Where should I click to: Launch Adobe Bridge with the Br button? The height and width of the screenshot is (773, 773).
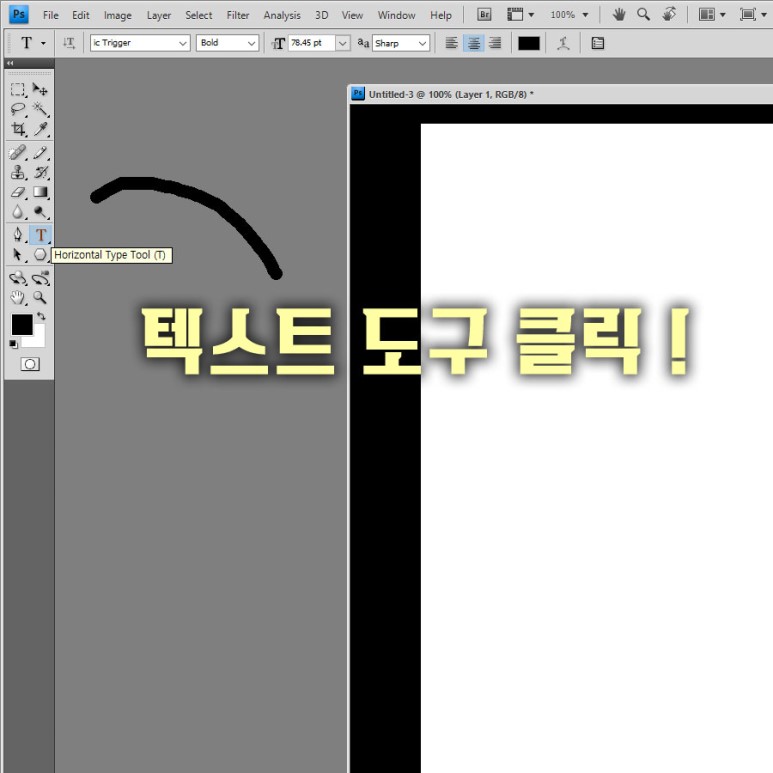tap(484, 15)
